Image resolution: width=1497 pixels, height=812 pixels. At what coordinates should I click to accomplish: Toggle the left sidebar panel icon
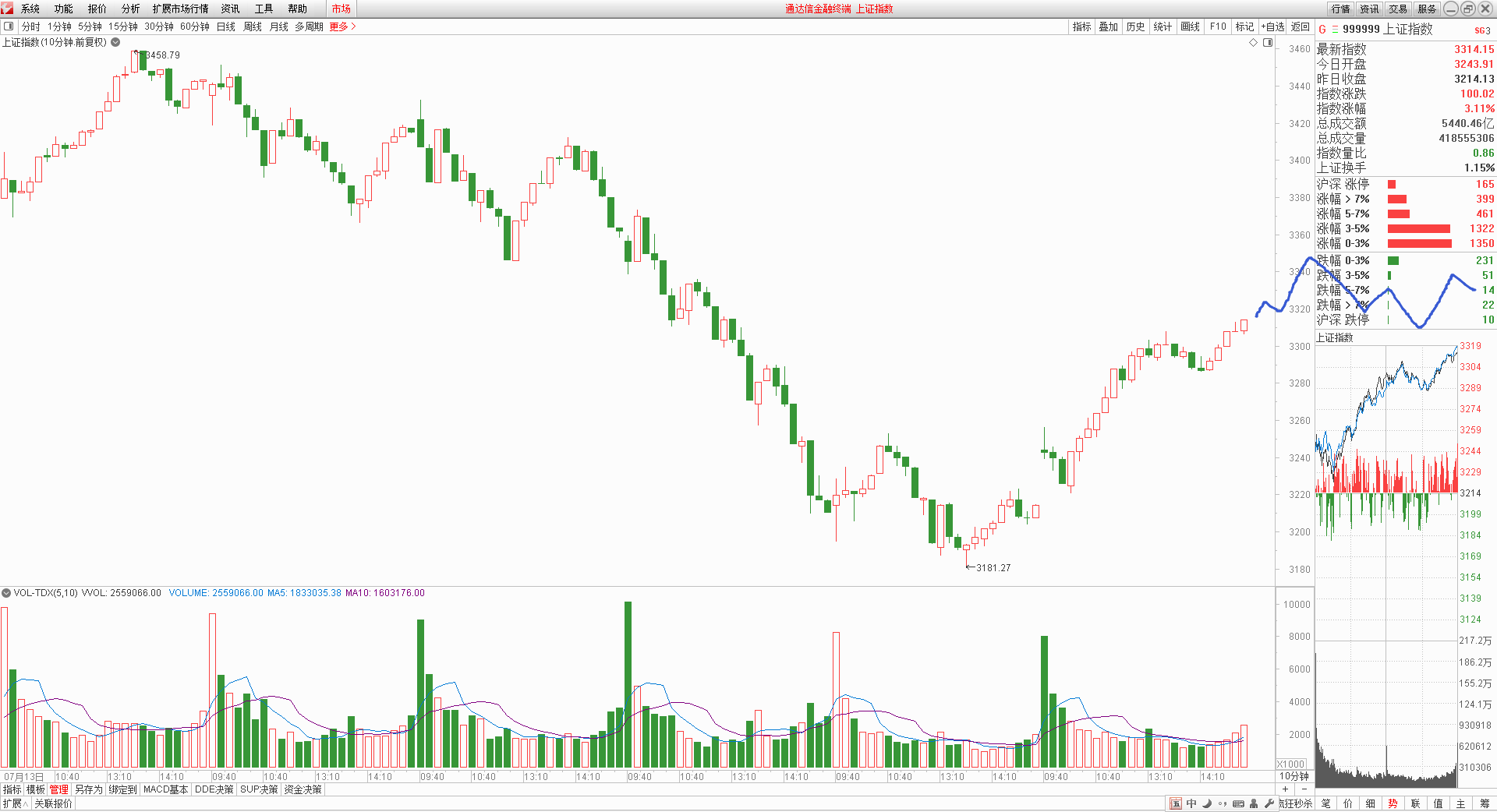(x=9, y=26)
